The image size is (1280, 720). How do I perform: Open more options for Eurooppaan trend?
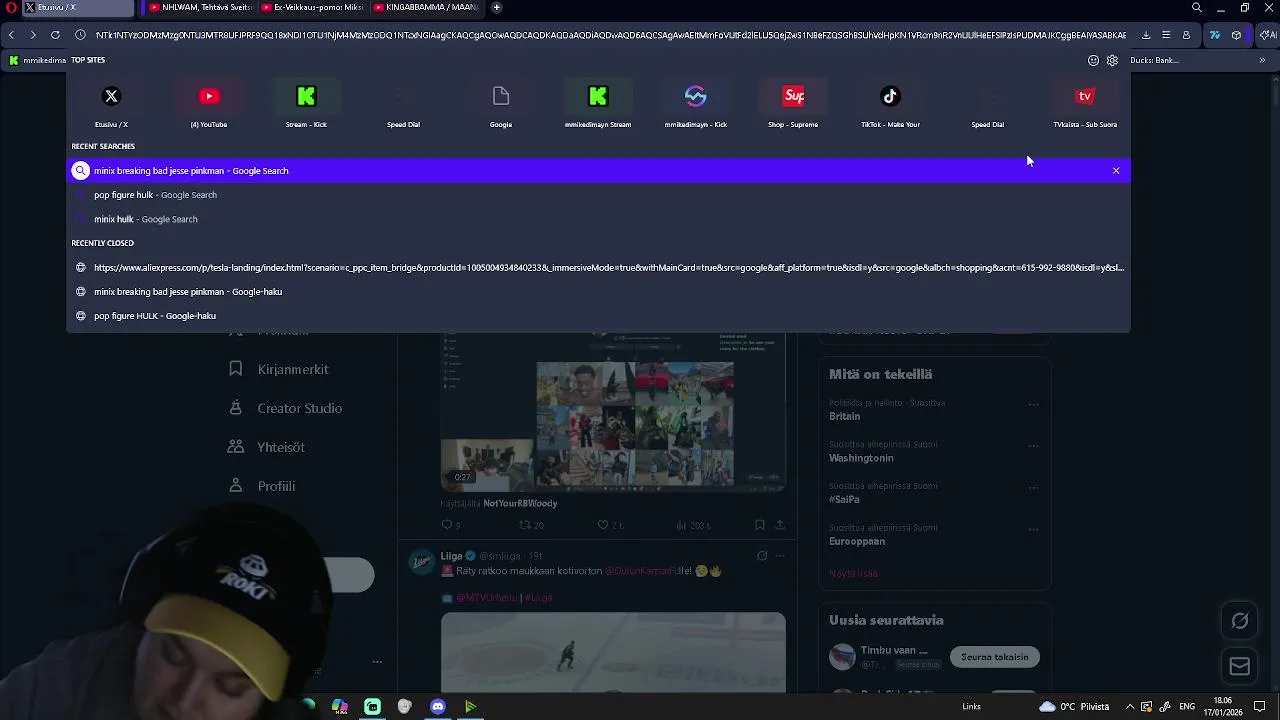(x=1033, y=530)
